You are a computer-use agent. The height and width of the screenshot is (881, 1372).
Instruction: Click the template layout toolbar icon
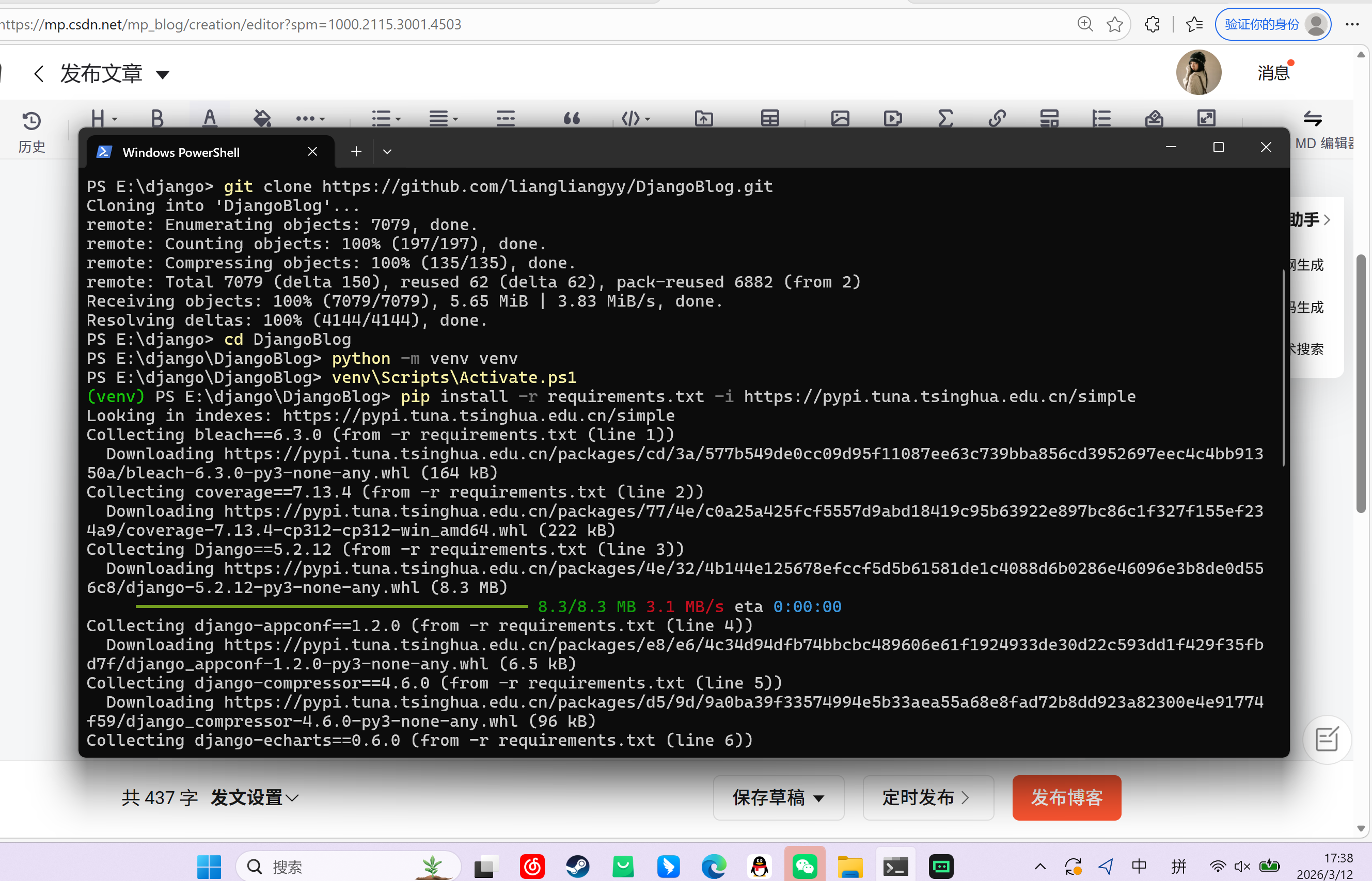pos(1049,118)
